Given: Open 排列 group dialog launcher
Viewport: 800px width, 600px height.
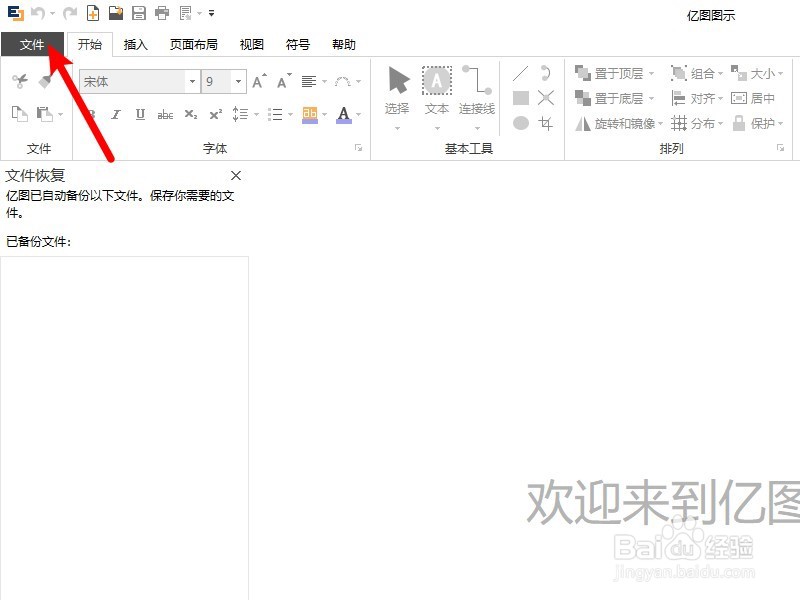Looking at the screenshot, I should (x=781, y=148).
